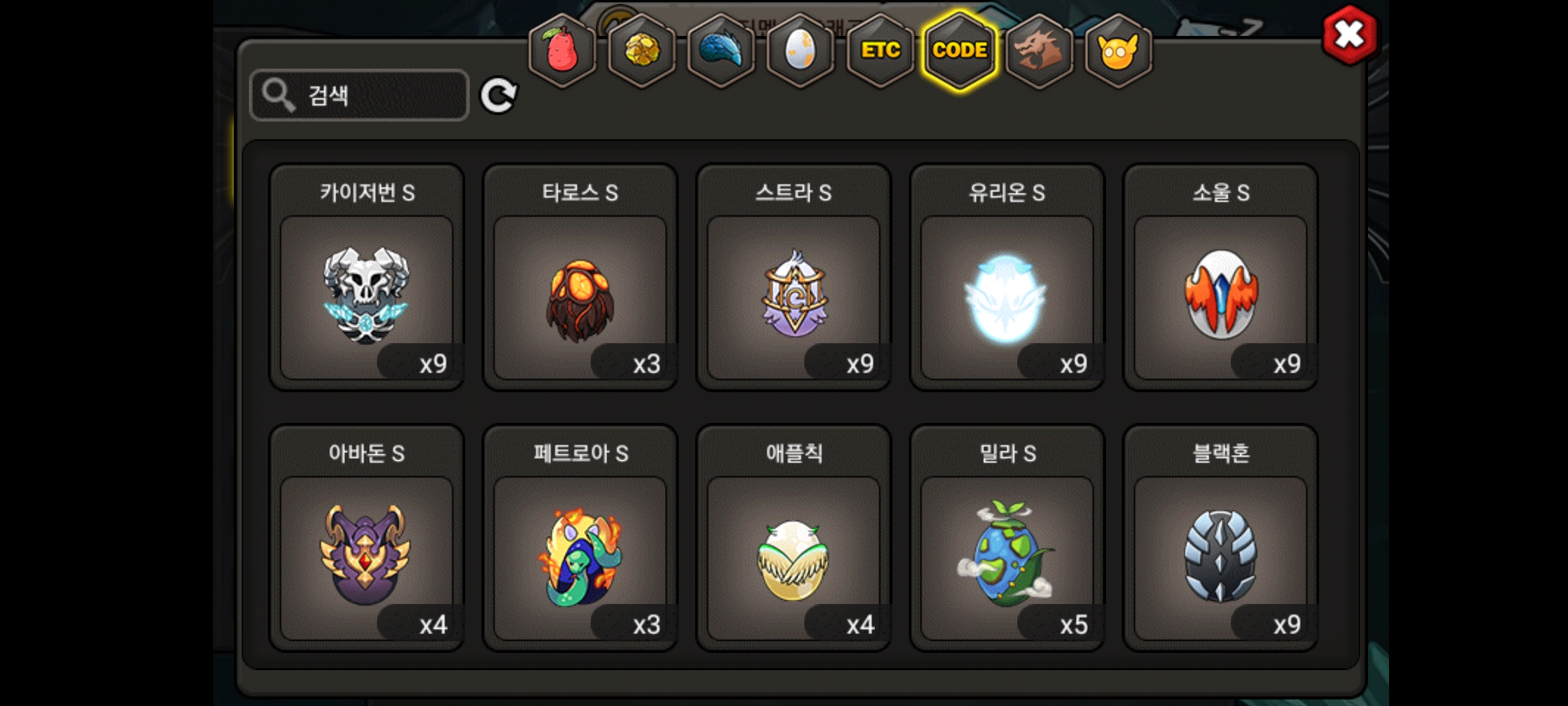Open the brown dragon category tab
Viewport: 1568px width, 706px height.
point(1039,50)
